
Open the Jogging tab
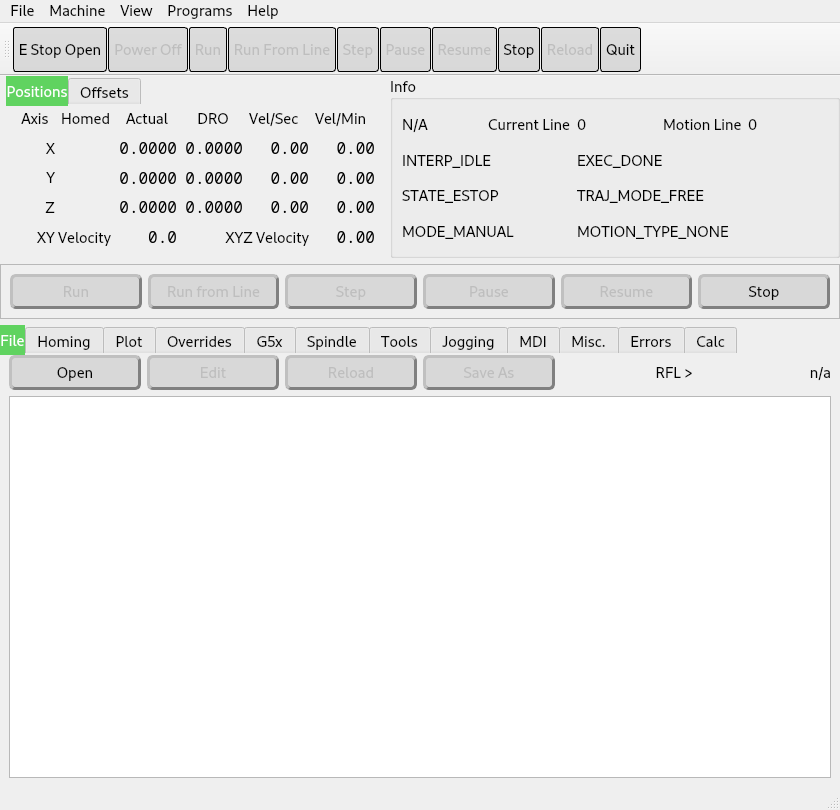[468, 342]
